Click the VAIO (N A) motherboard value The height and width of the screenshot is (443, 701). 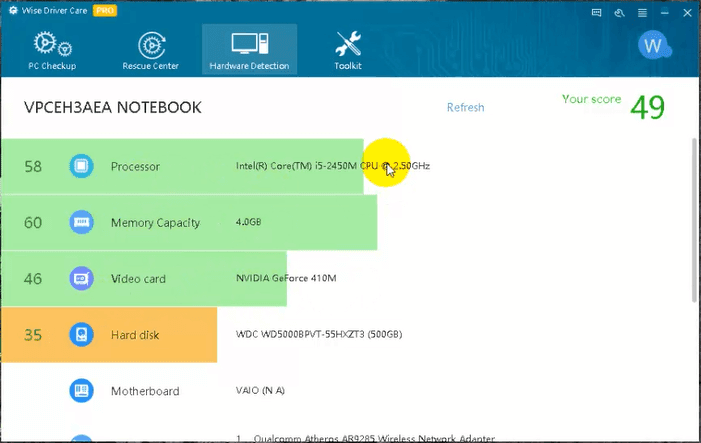click(260, 390)
